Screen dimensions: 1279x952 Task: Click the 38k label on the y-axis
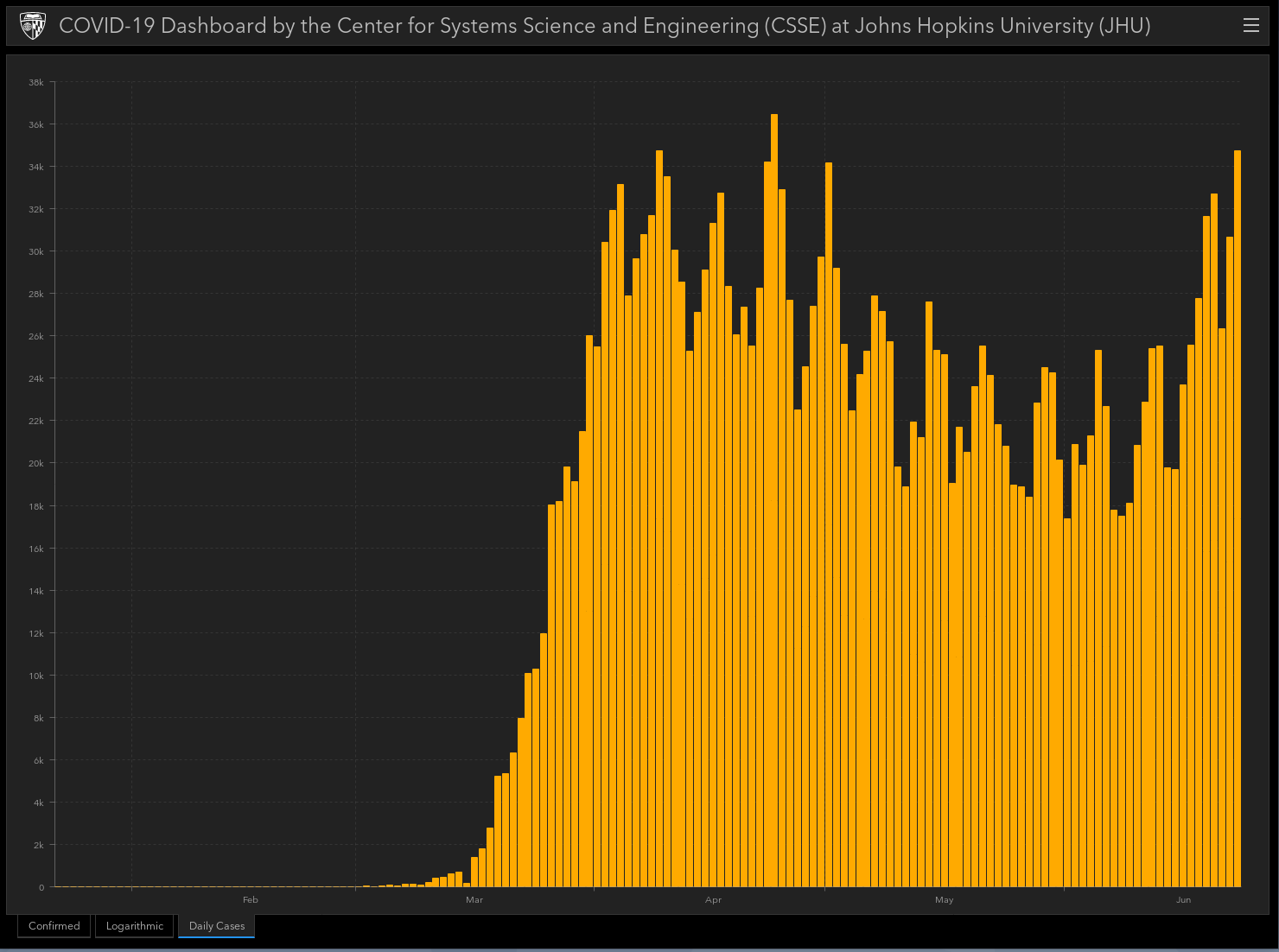coord(35,83)
